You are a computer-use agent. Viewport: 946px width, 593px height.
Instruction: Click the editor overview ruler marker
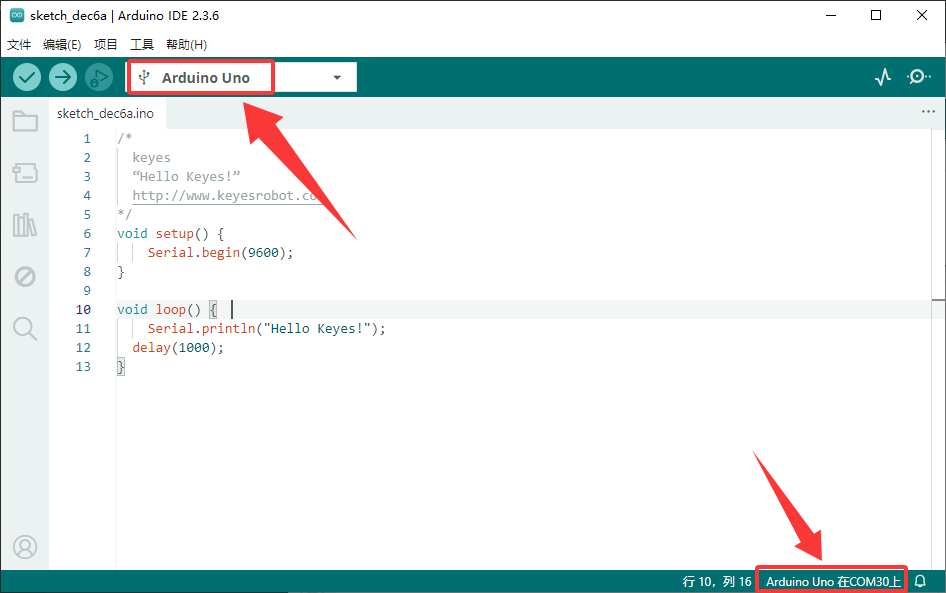(938, 300)
